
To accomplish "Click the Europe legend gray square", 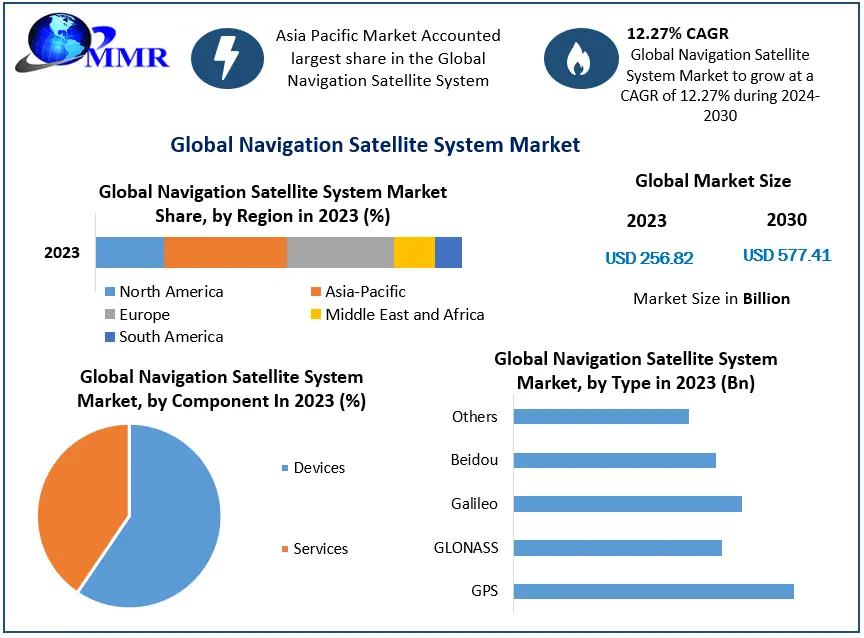I will point(110,315).
